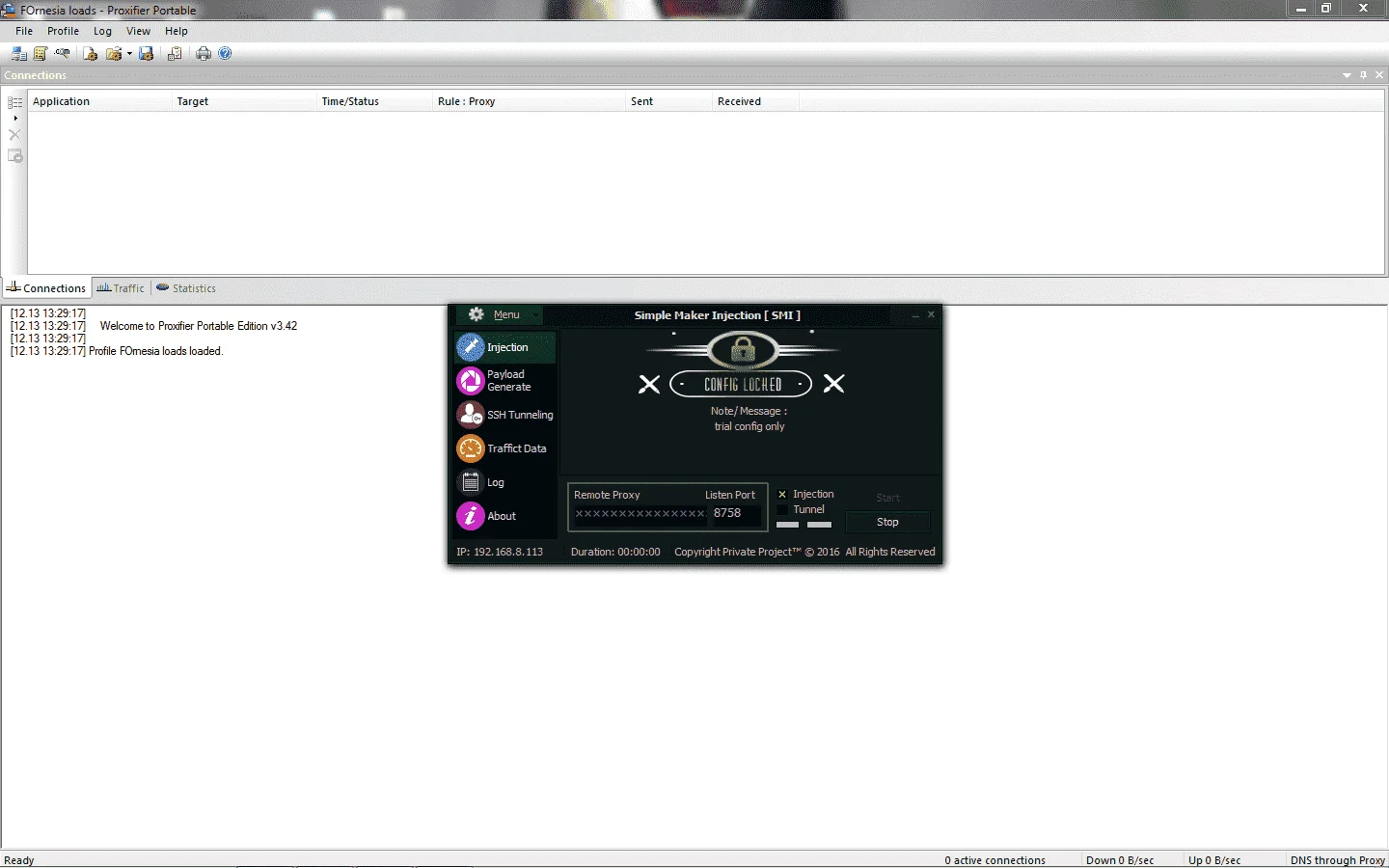Click the X icon in Connections sidebar
The height and width of the screenshot is (868, 1389).
[x=14, y=135]
